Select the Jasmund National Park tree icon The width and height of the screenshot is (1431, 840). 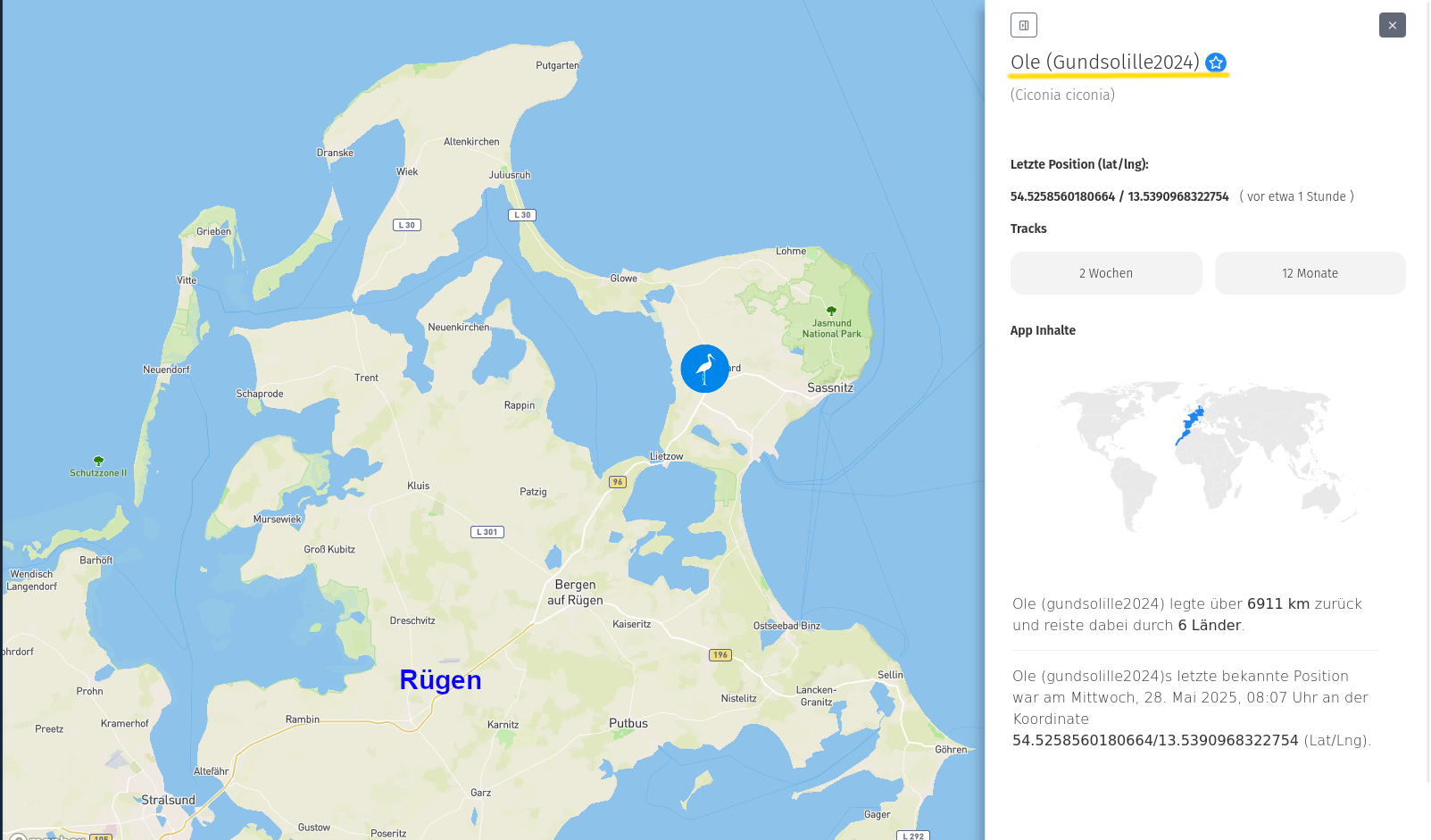831,311
